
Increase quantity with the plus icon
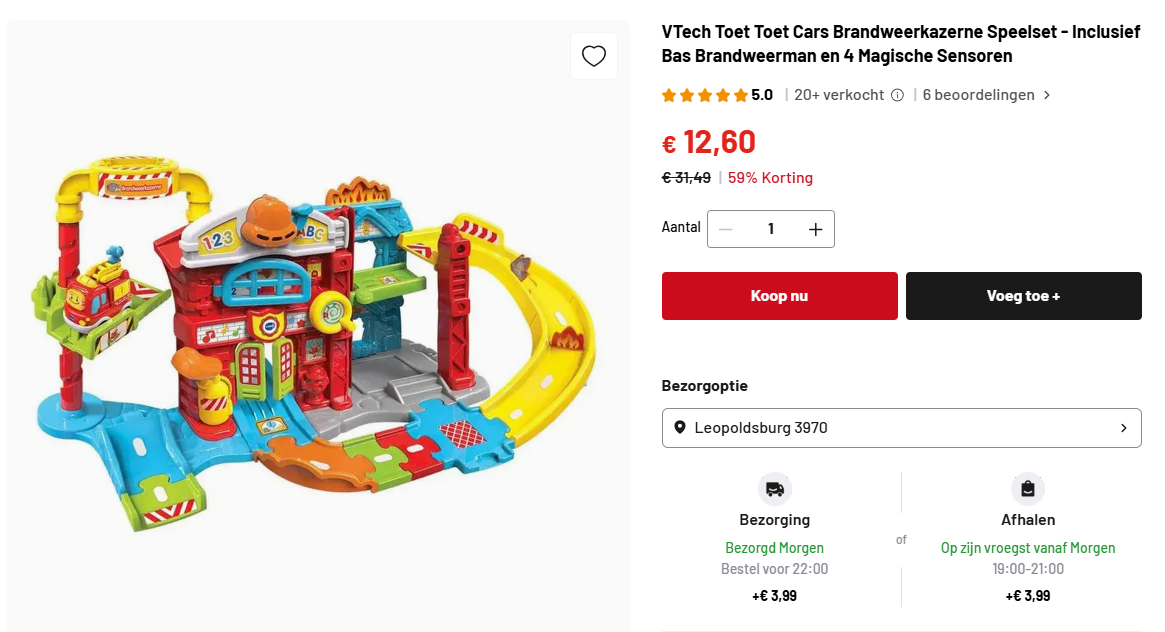(815, 228)
